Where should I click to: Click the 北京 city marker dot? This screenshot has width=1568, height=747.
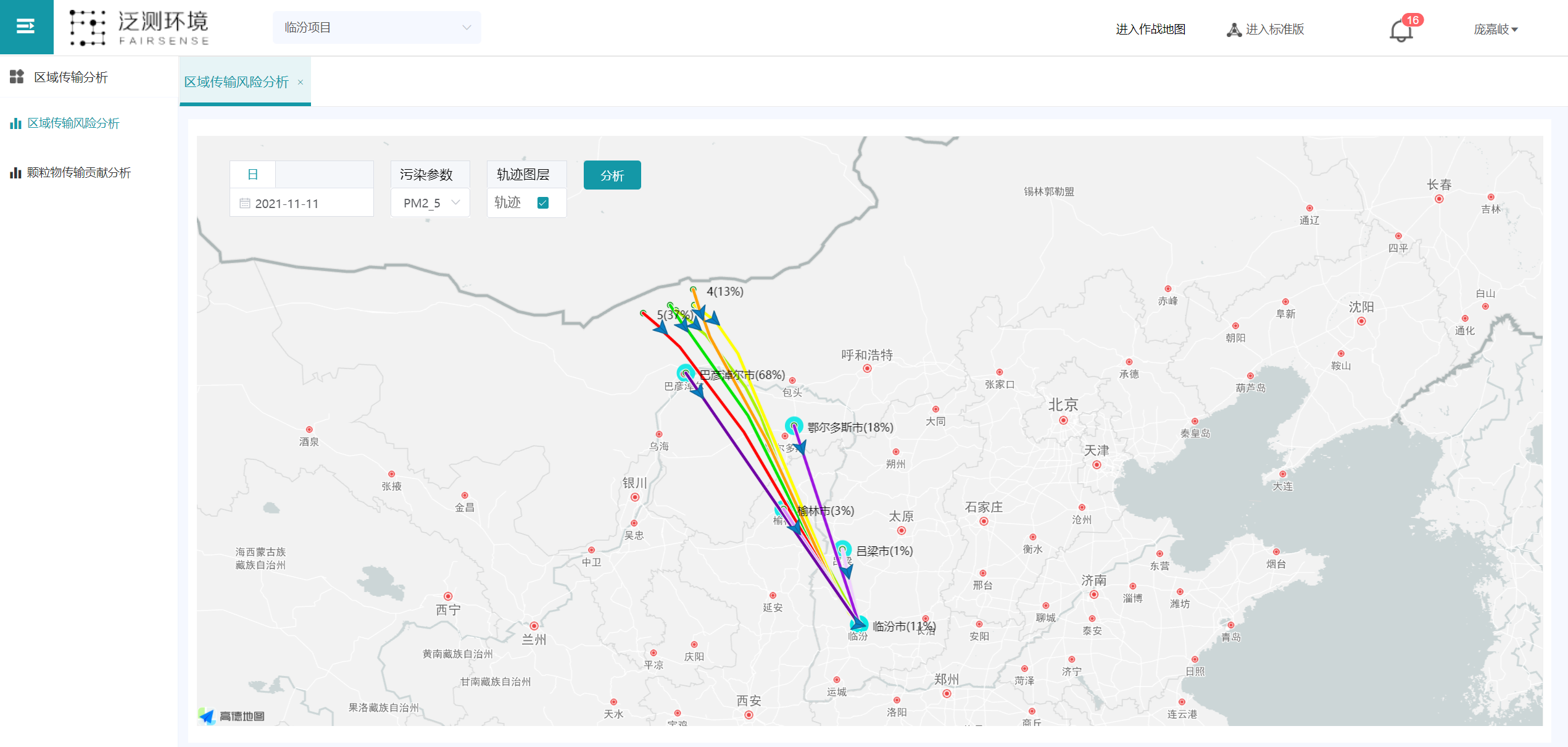pos(1063,420)
